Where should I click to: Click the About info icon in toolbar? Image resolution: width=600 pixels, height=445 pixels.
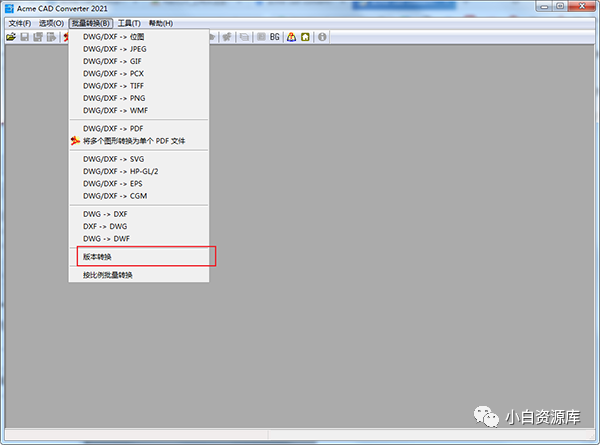pos(322,37)
